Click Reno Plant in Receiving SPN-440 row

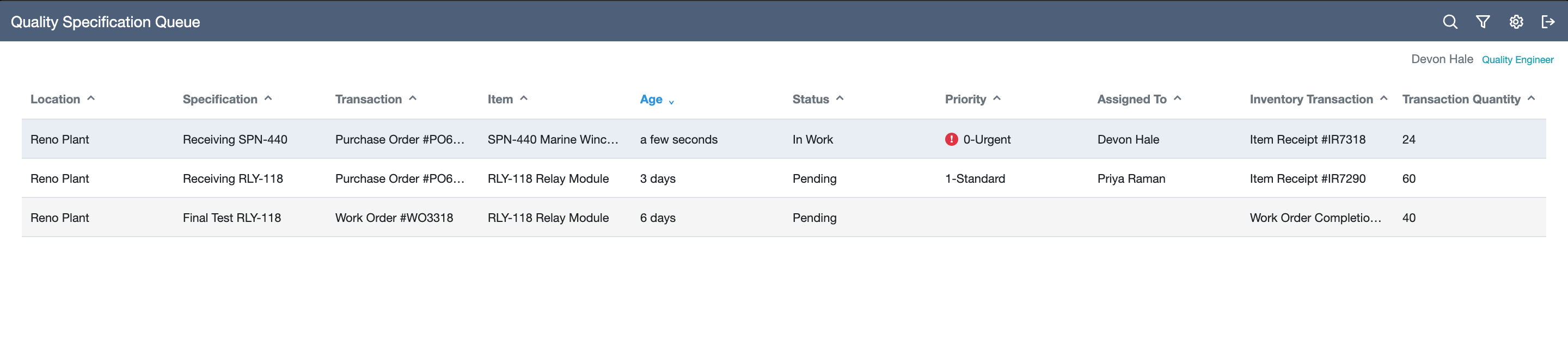pos(60,139)
